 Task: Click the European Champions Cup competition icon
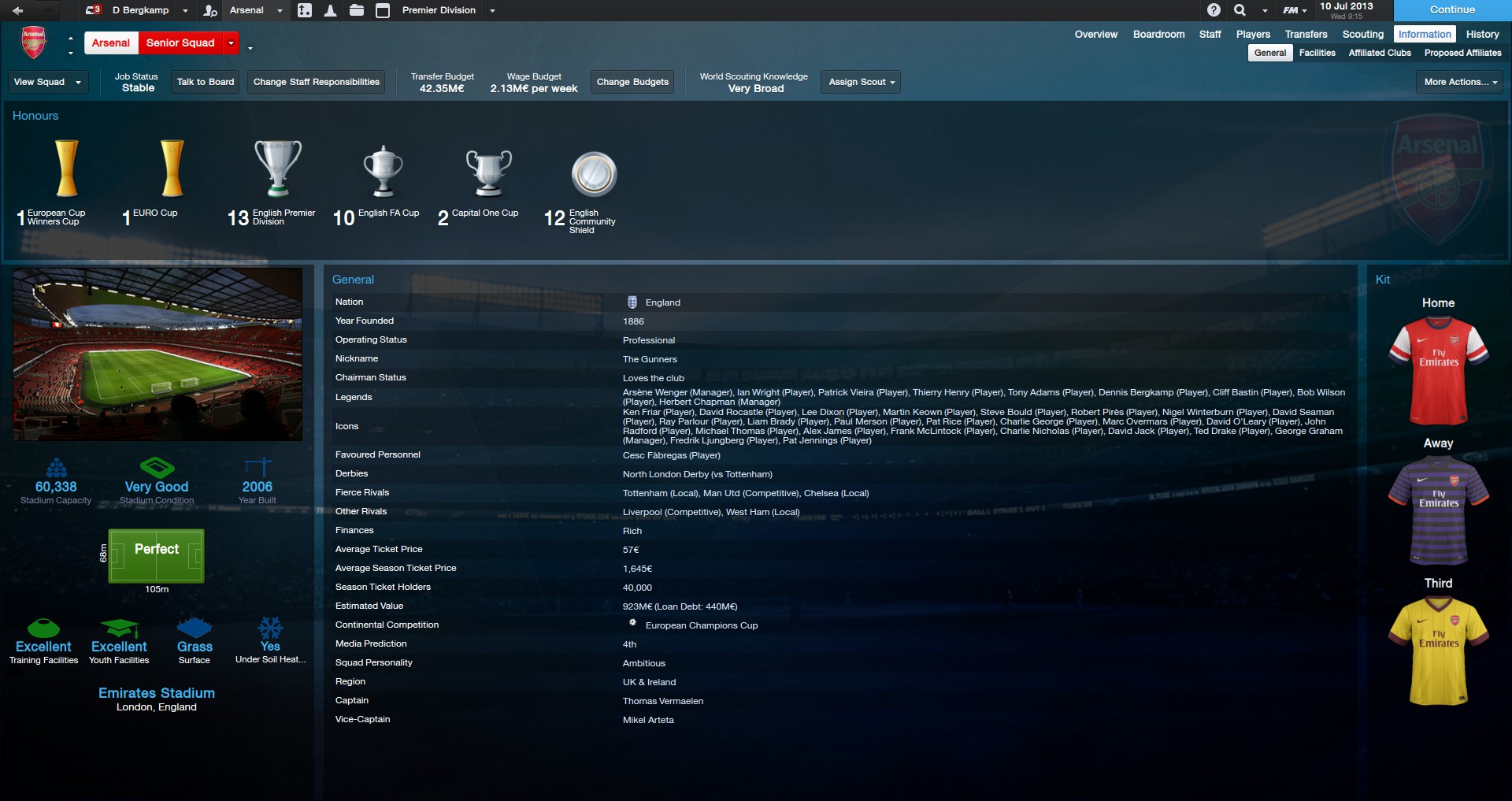(632, 623)
